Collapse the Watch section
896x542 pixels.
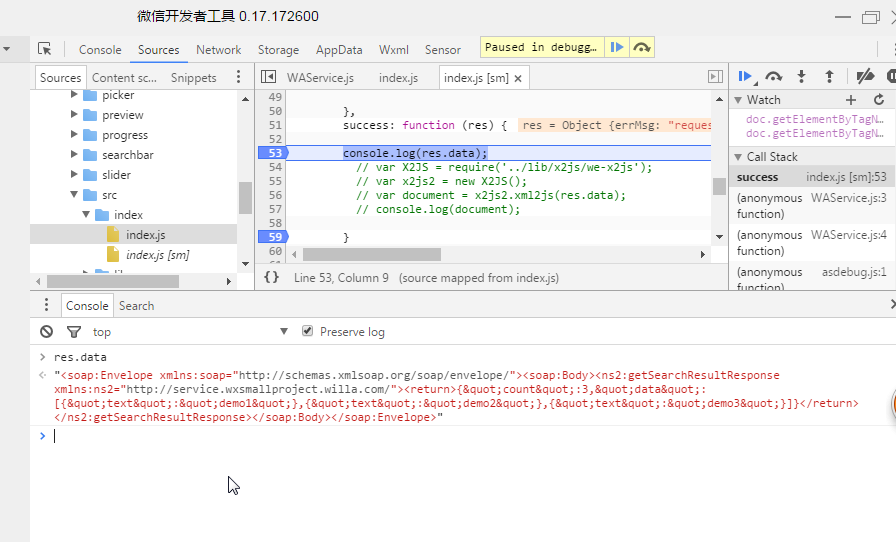click(x=738, y=100)
